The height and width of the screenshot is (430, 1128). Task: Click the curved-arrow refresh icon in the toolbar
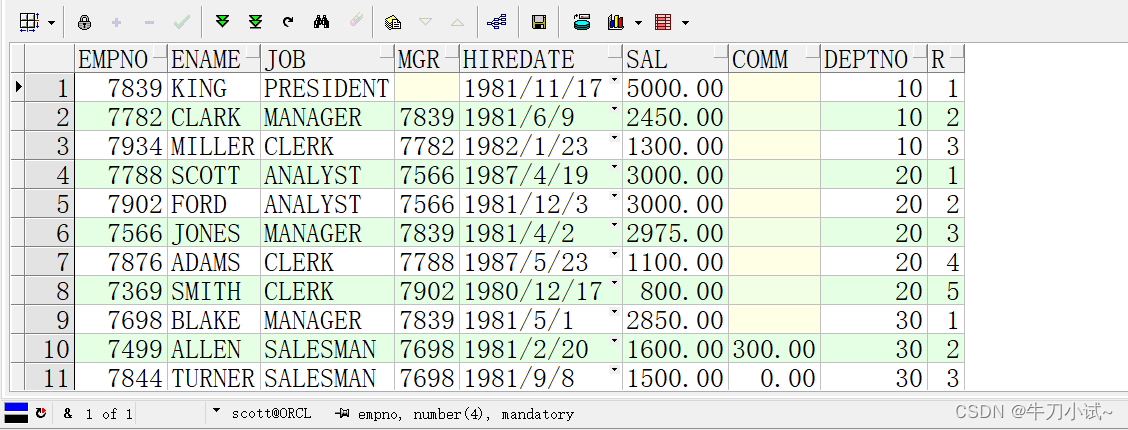288,22
